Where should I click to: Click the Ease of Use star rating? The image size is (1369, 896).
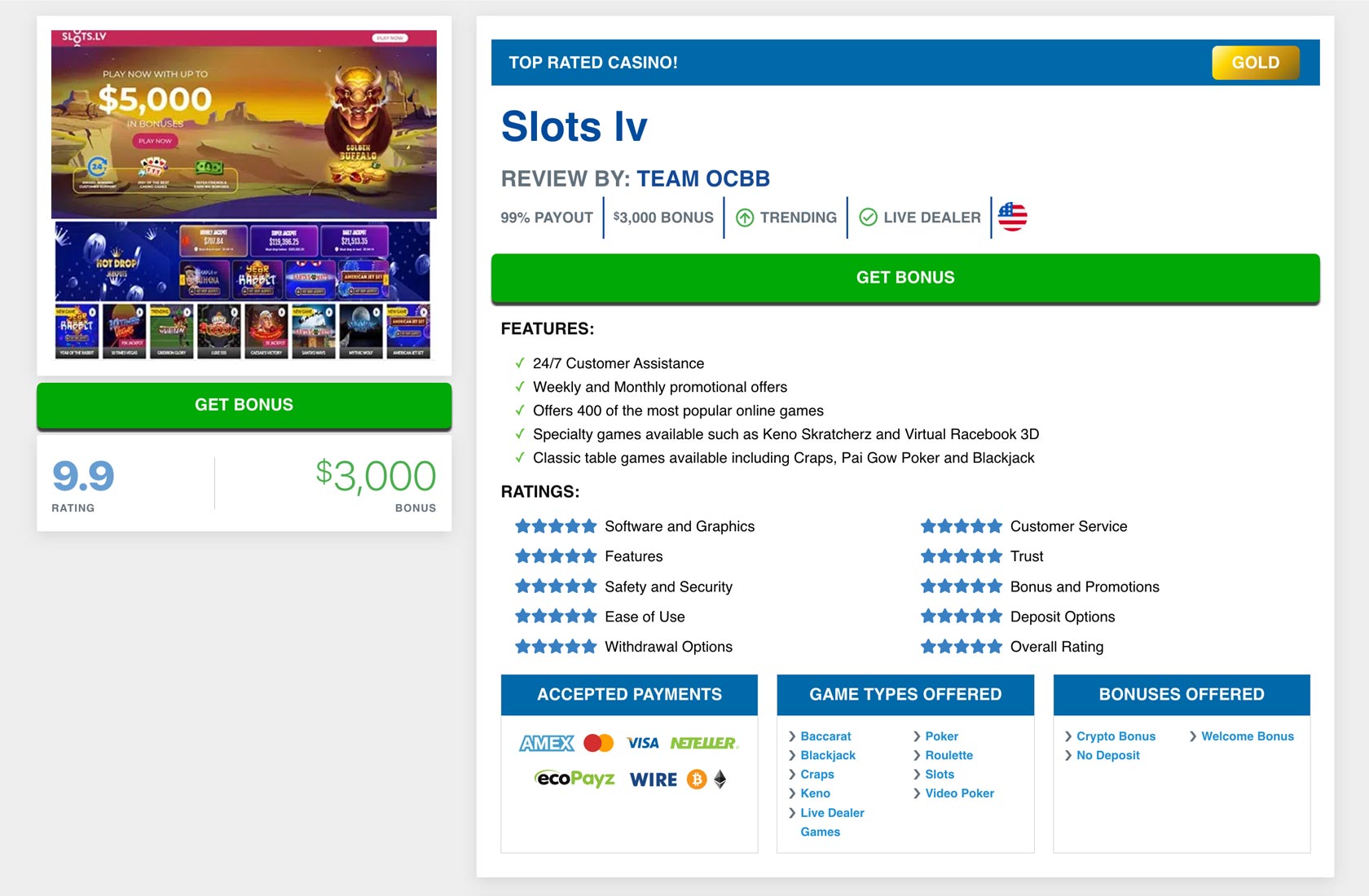556,617
